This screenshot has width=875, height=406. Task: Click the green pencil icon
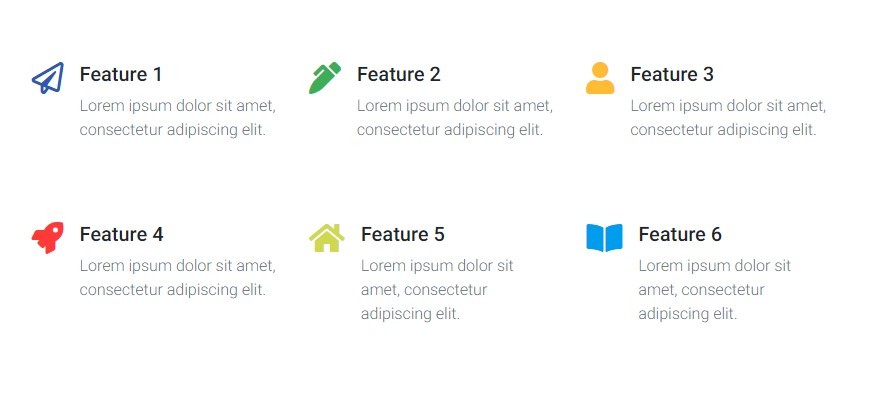[324, 78]
